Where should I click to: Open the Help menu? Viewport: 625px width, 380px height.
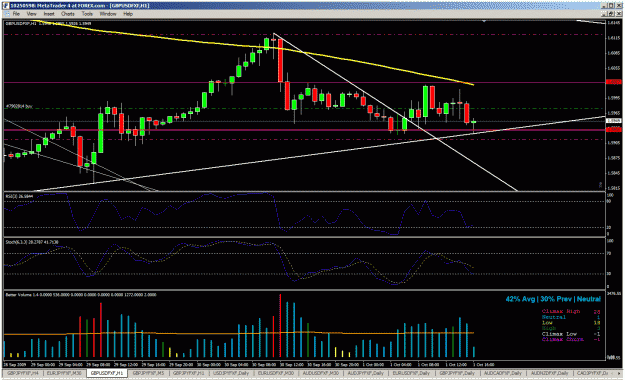(128, 14)
